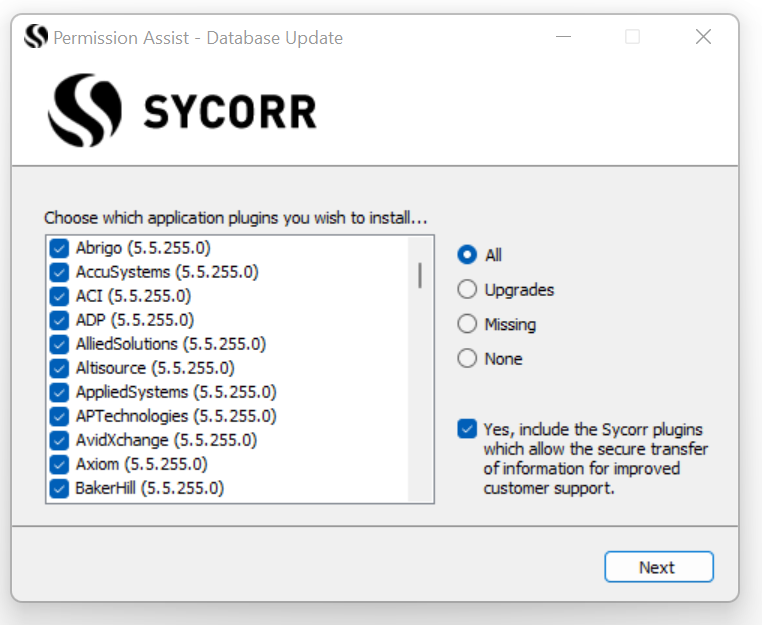The height and width of the screenshot is (625, 762).
Task: Deselect the ADP plugin checkbox
Action: pos(59,320)
